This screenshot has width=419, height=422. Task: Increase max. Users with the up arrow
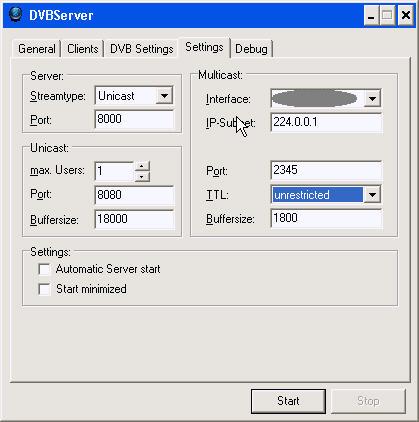point(142,166)
